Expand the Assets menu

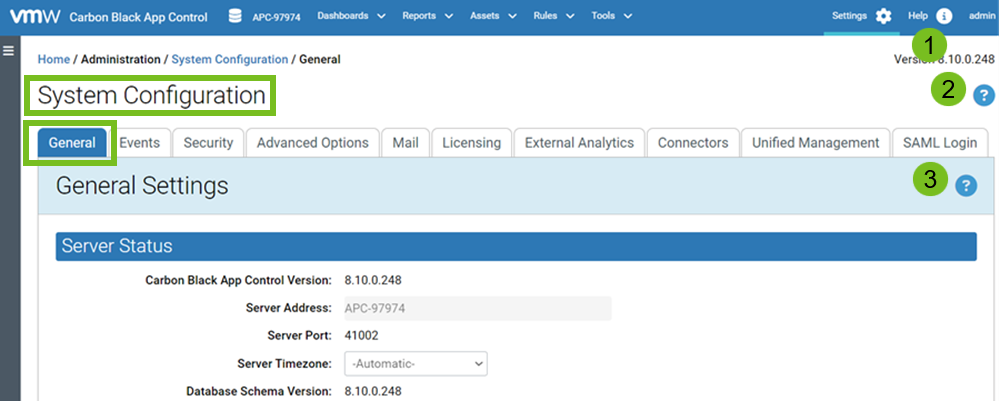pos(493,16)
